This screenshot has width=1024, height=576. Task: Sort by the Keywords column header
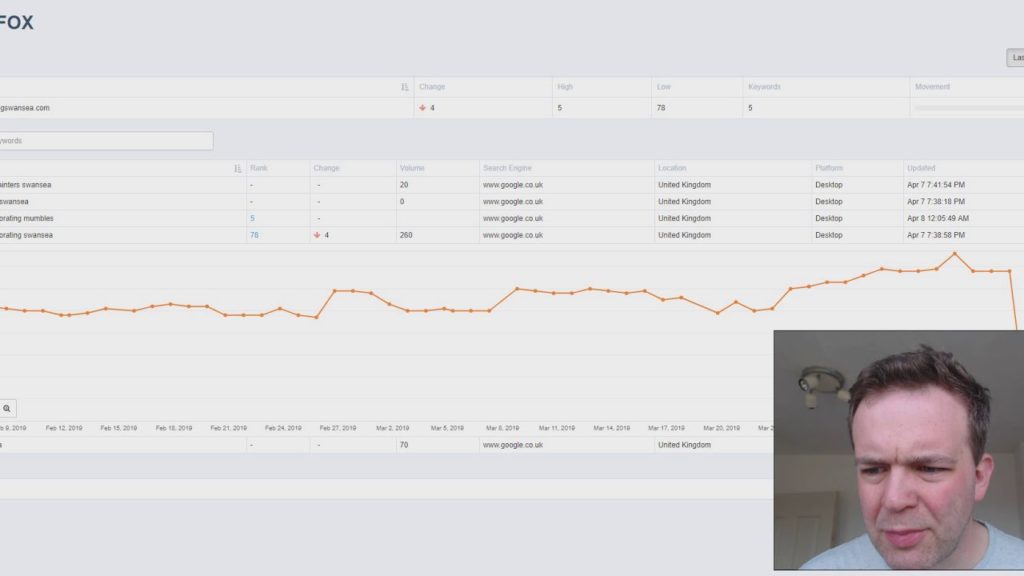coord(764,87)
